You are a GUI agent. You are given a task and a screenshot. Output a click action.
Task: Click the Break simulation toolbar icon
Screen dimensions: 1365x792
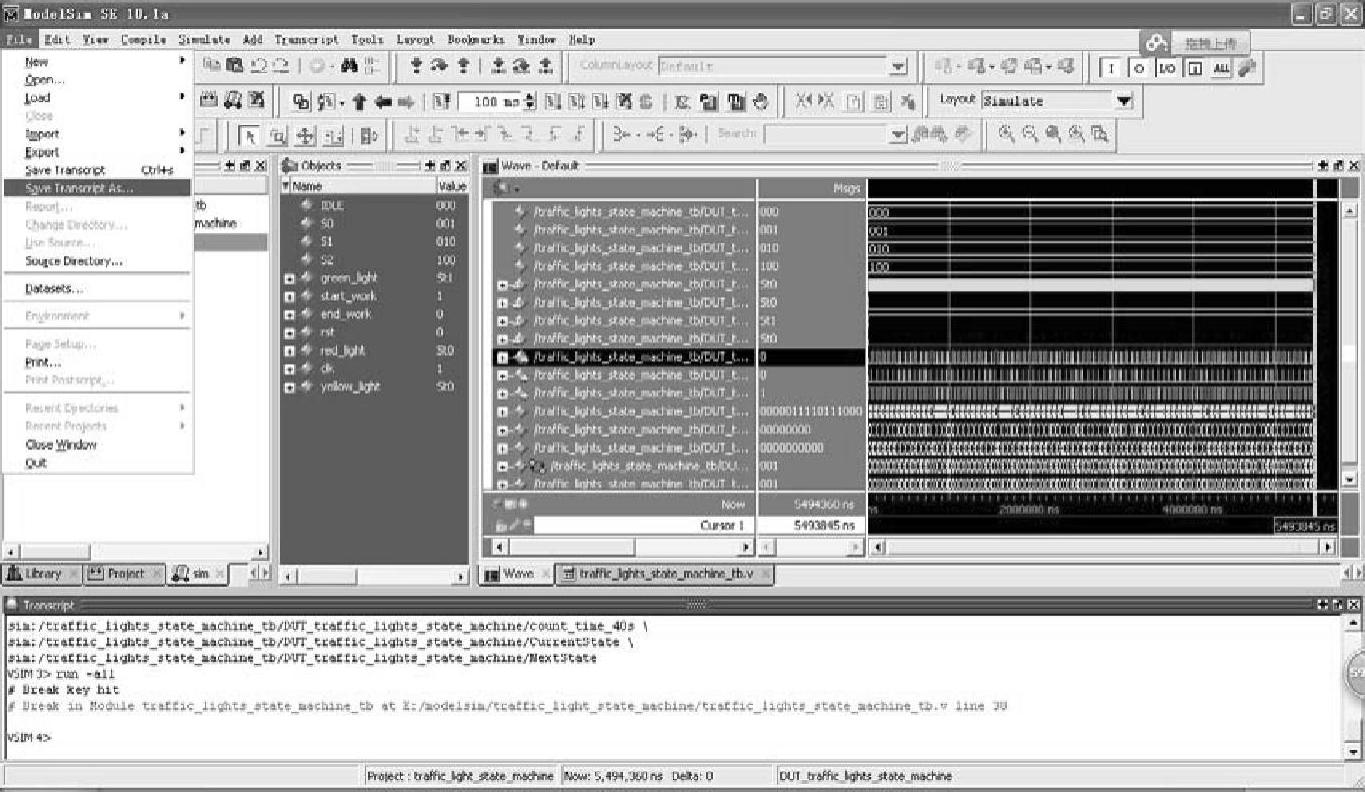623,102
